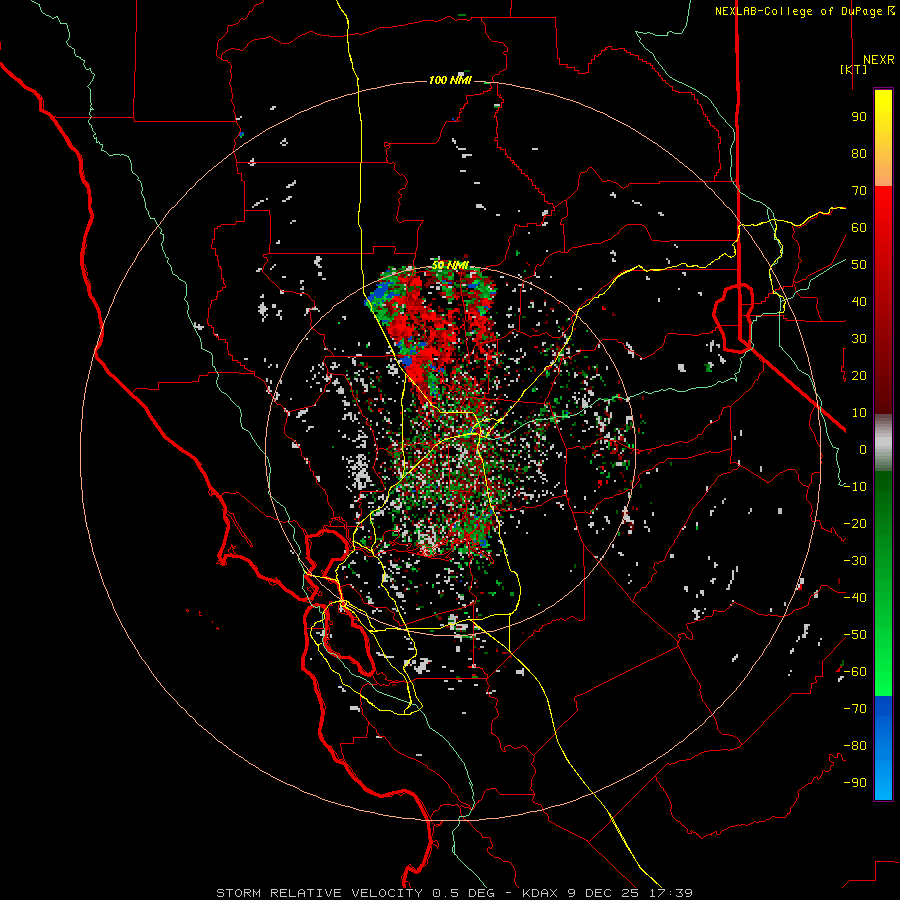Click the NEXLAB-College of DuPage credit text

[799, 11]
